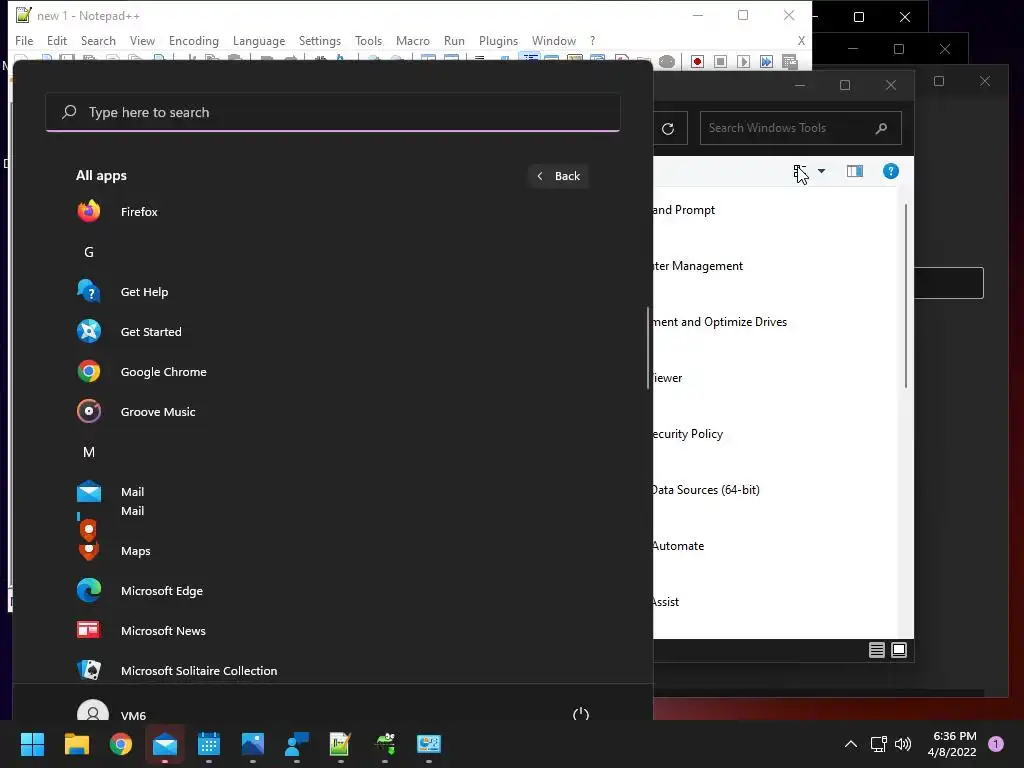This screenshot has width=1024, height=768.
Task: Open Notepad++ View menu
Action: (x=142, y=40)
